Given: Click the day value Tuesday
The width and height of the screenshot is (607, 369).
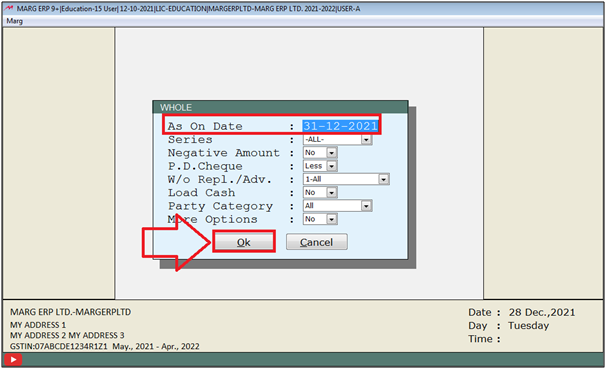Looking at the screenshot, I should coord(528,326).
